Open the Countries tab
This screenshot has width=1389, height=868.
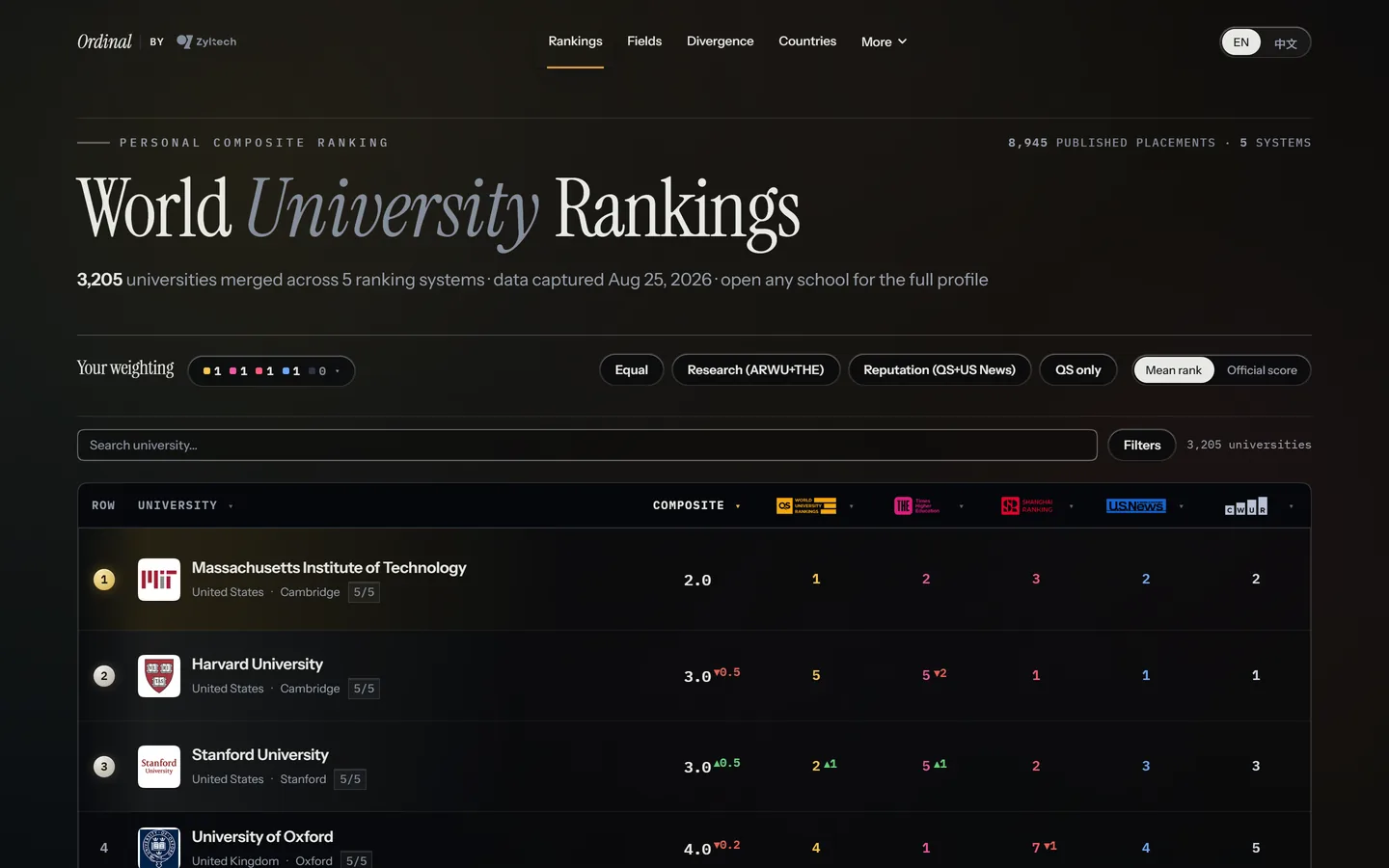(807, 41)
